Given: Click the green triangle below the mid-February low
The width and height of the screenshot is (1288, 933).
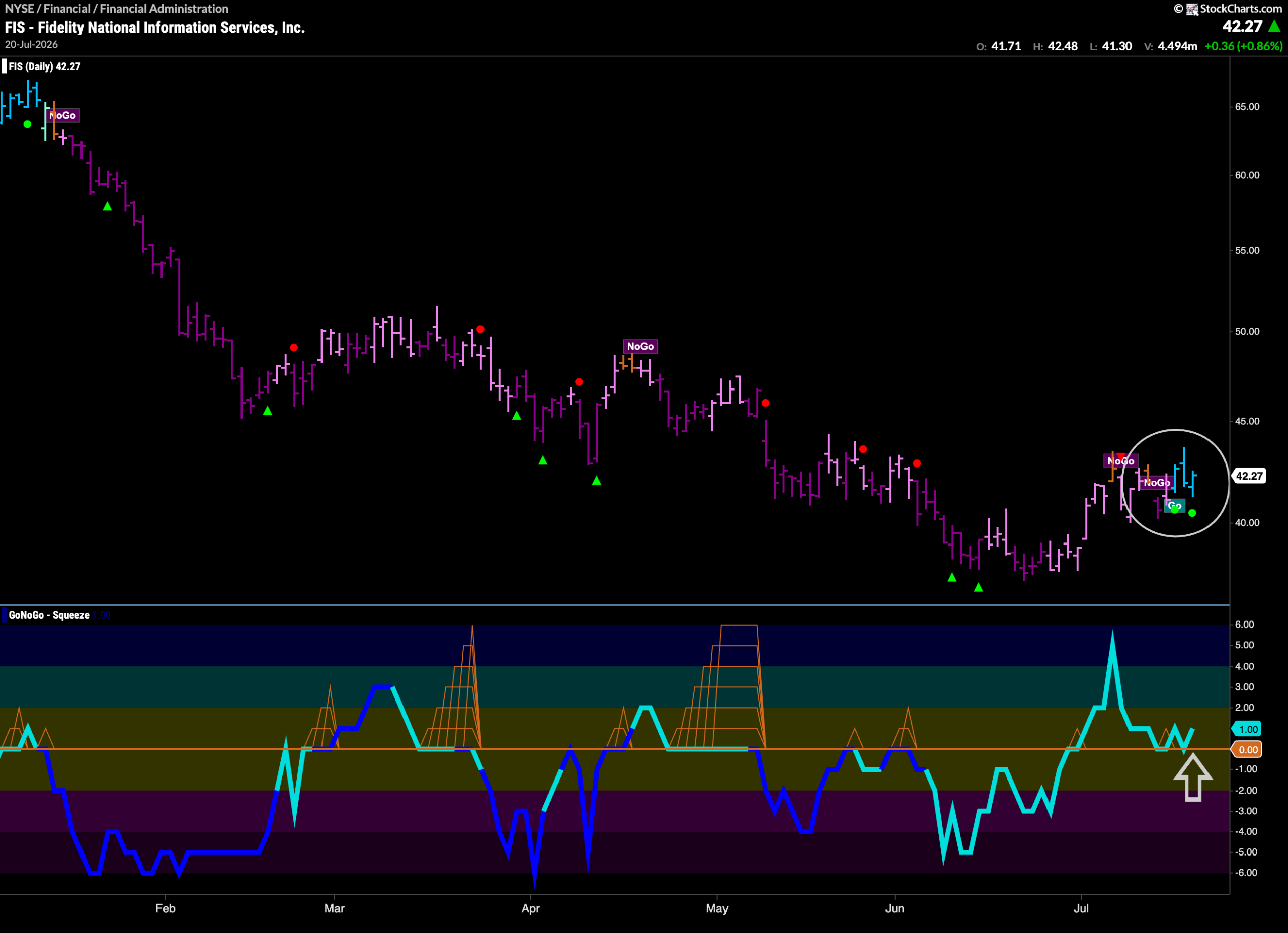Looking at the screenshot, I should point(268,411).
